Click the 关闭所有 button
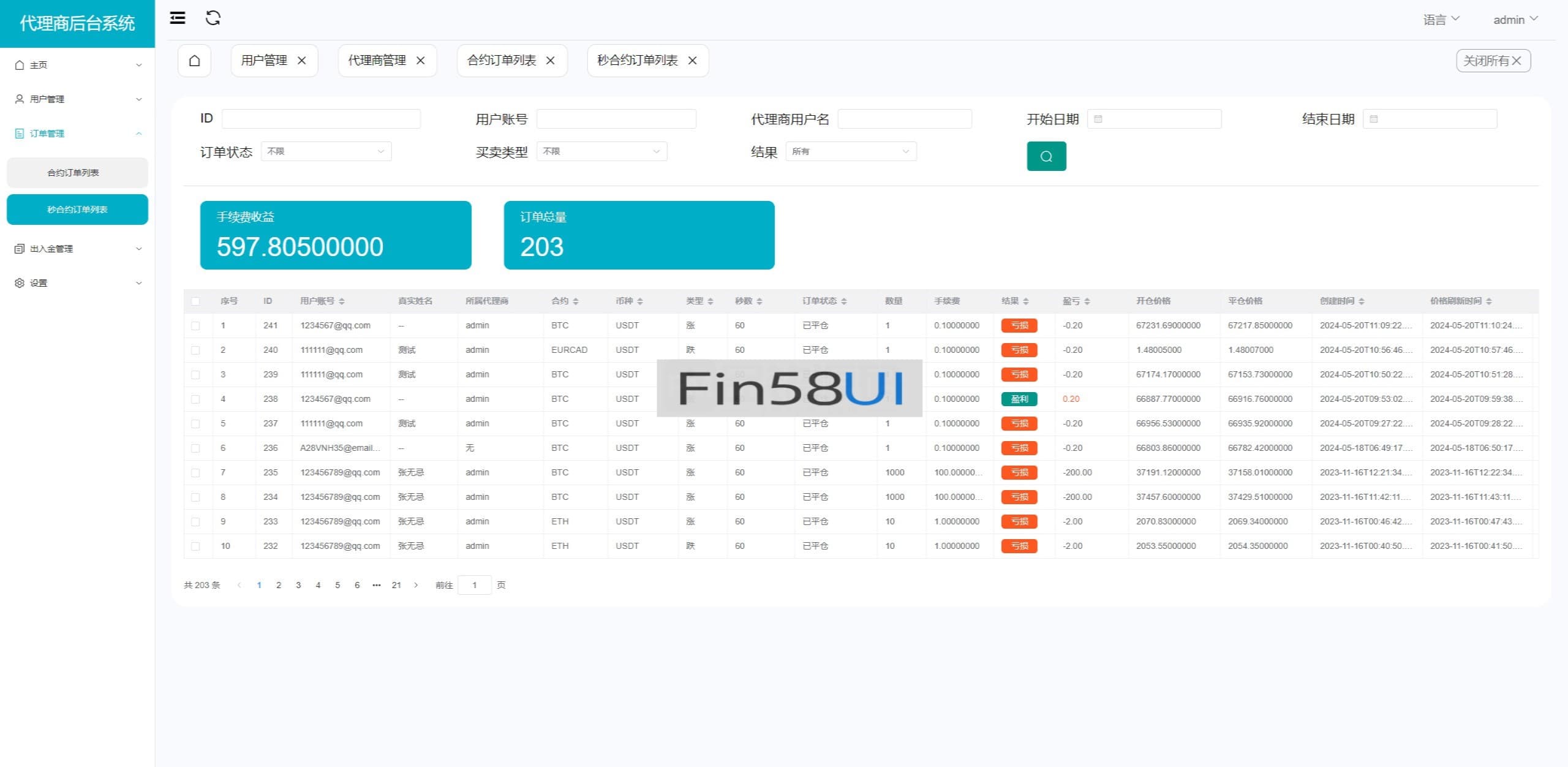The image size is (1568, 767). tap(1493, 61)
